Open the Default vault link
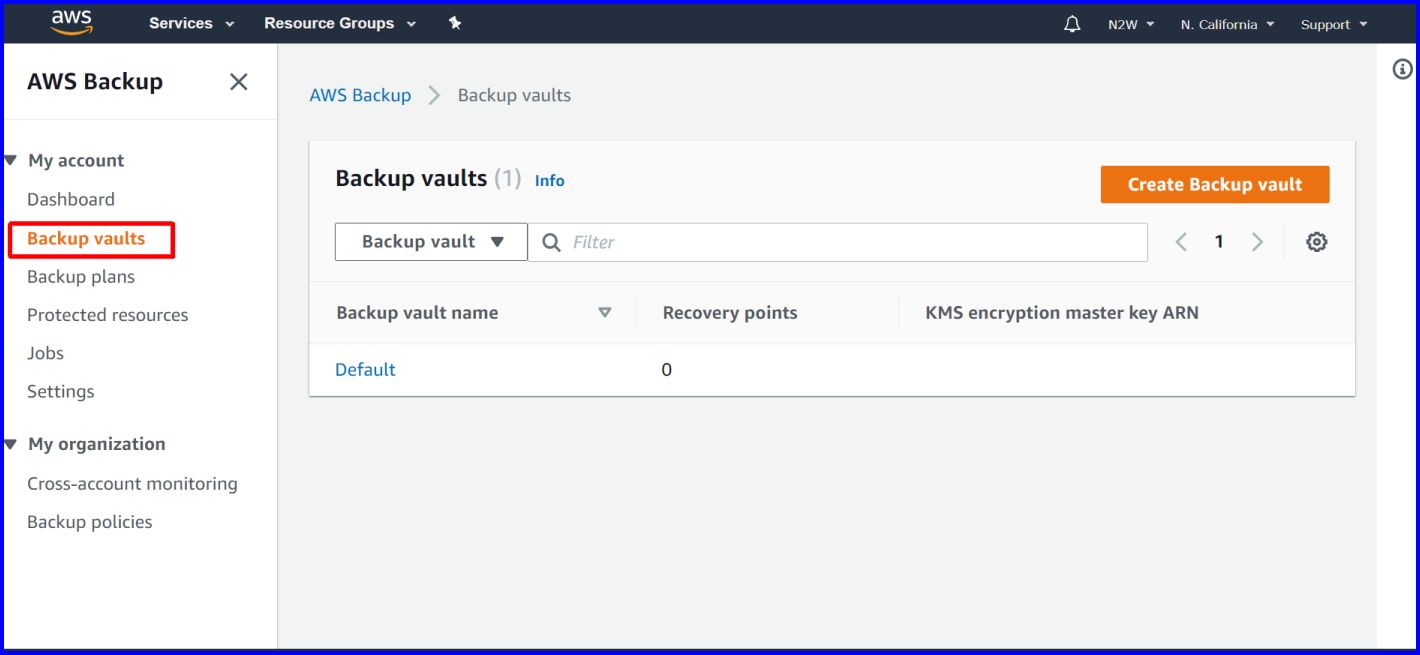 point(365,370)
